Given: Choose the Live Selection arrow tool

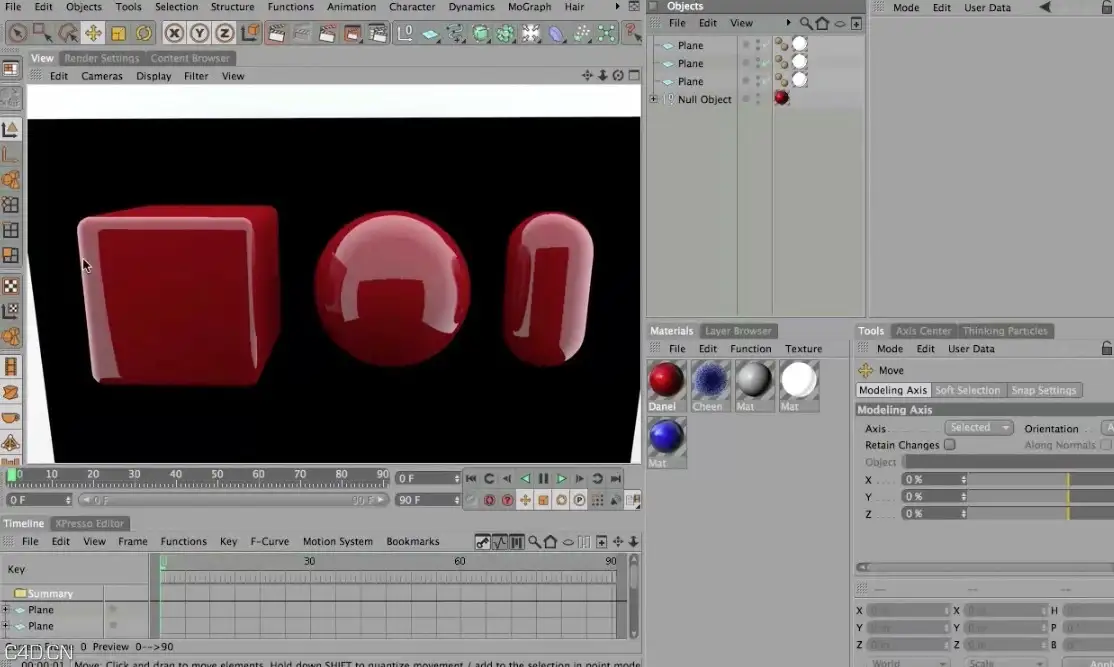Looking at the screenshot, I should [17, 33].
